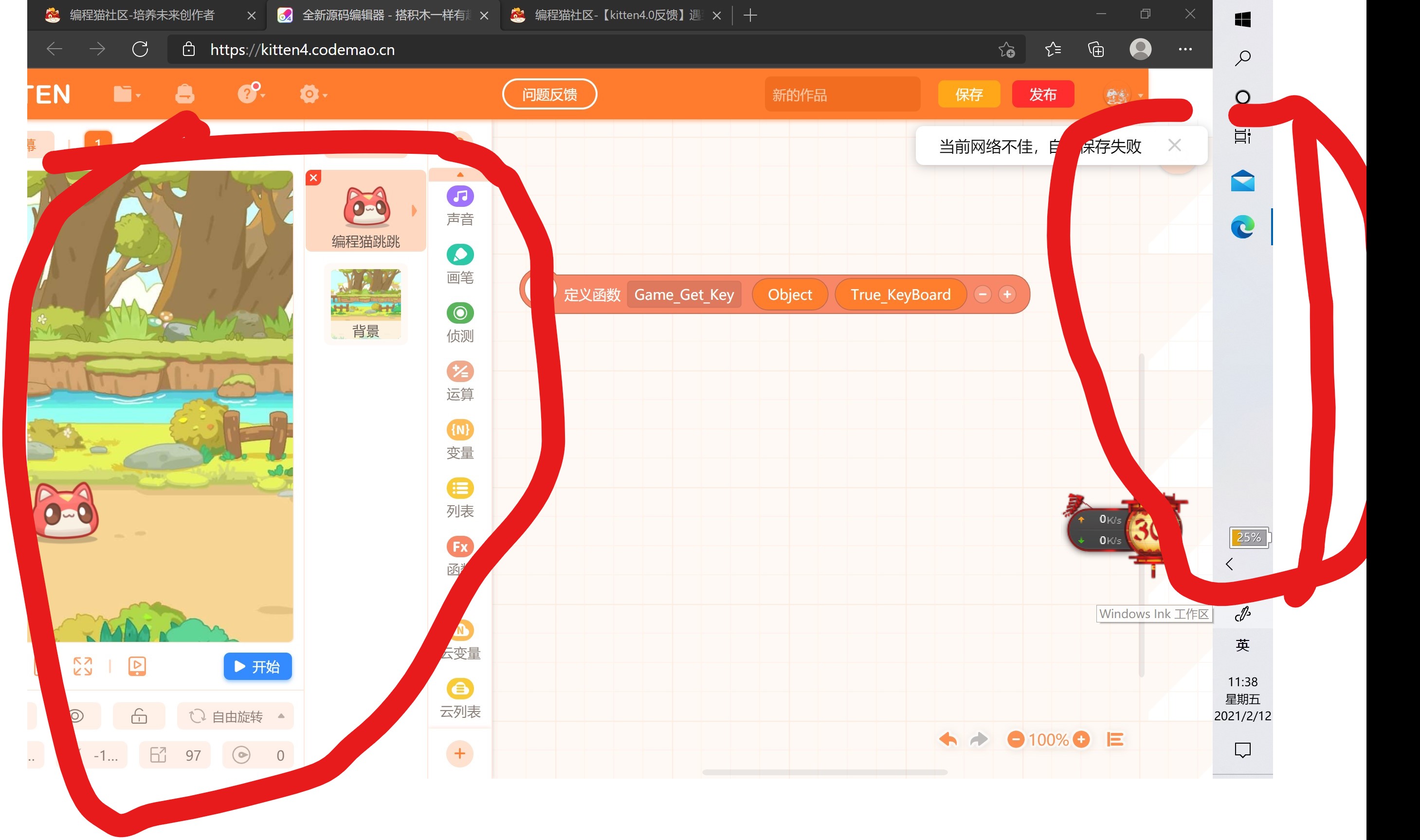Click the workspace horizontal scrollbar
Screen dimensions: 1420x840
point(825,772)
